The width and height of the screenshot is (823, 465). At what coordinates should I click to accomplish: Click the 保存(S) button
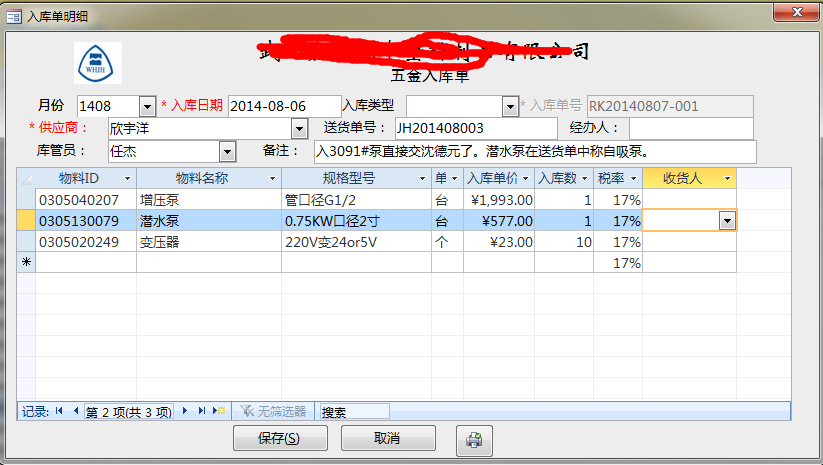(x=280, y=438)
